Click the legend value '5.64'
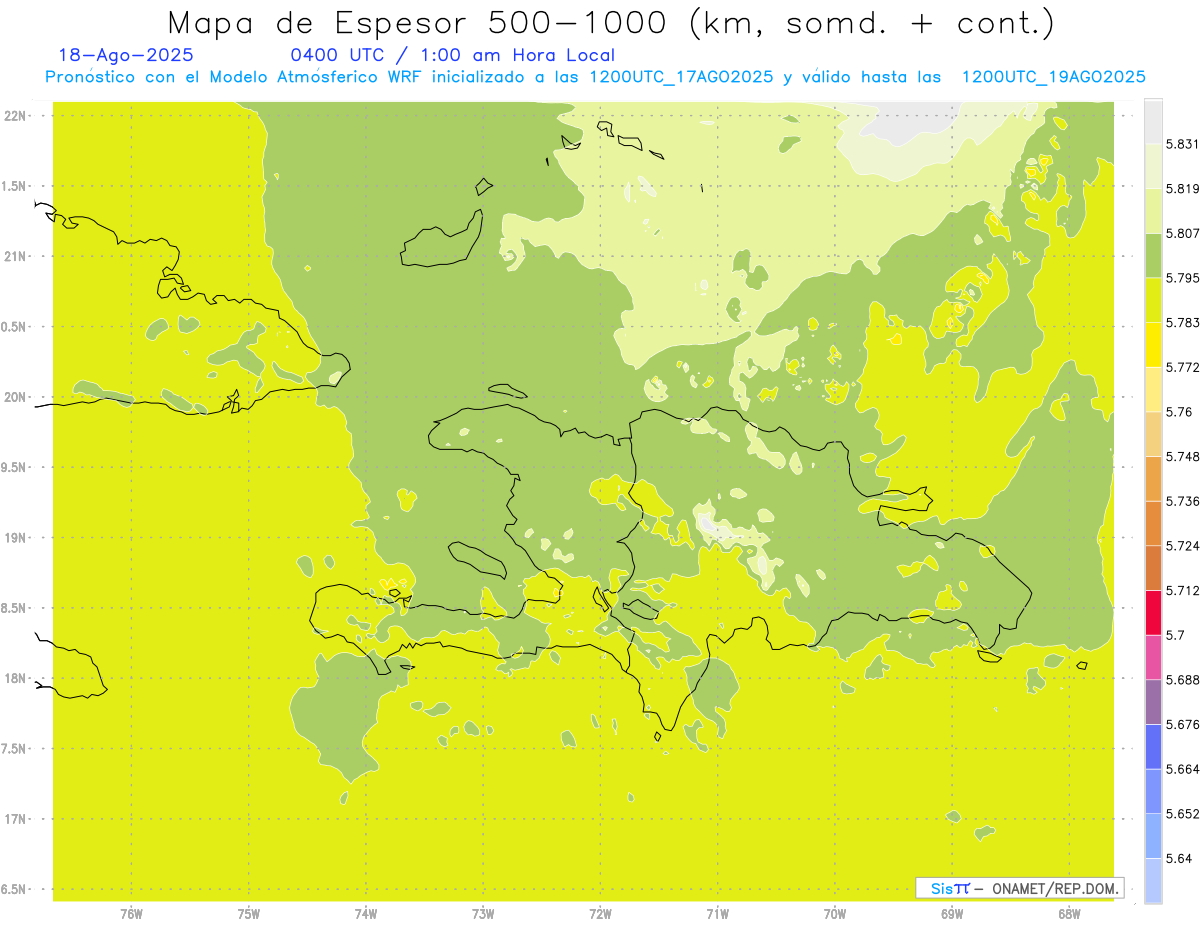Screen dimensions: 1200x927 [x=1179, y=858]
